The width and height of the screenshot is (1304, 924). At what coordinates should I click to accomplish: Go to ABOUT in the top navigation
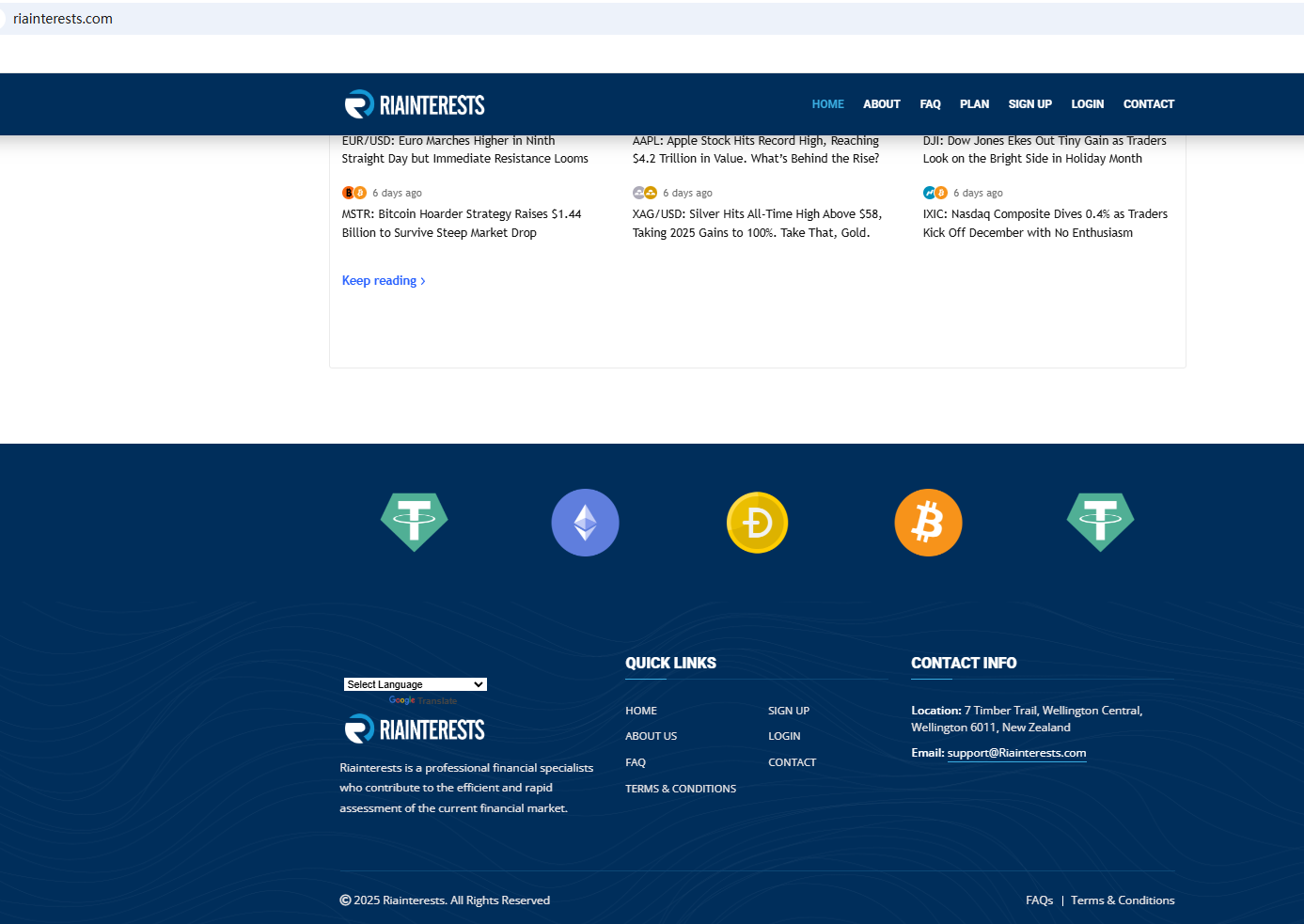881,104
